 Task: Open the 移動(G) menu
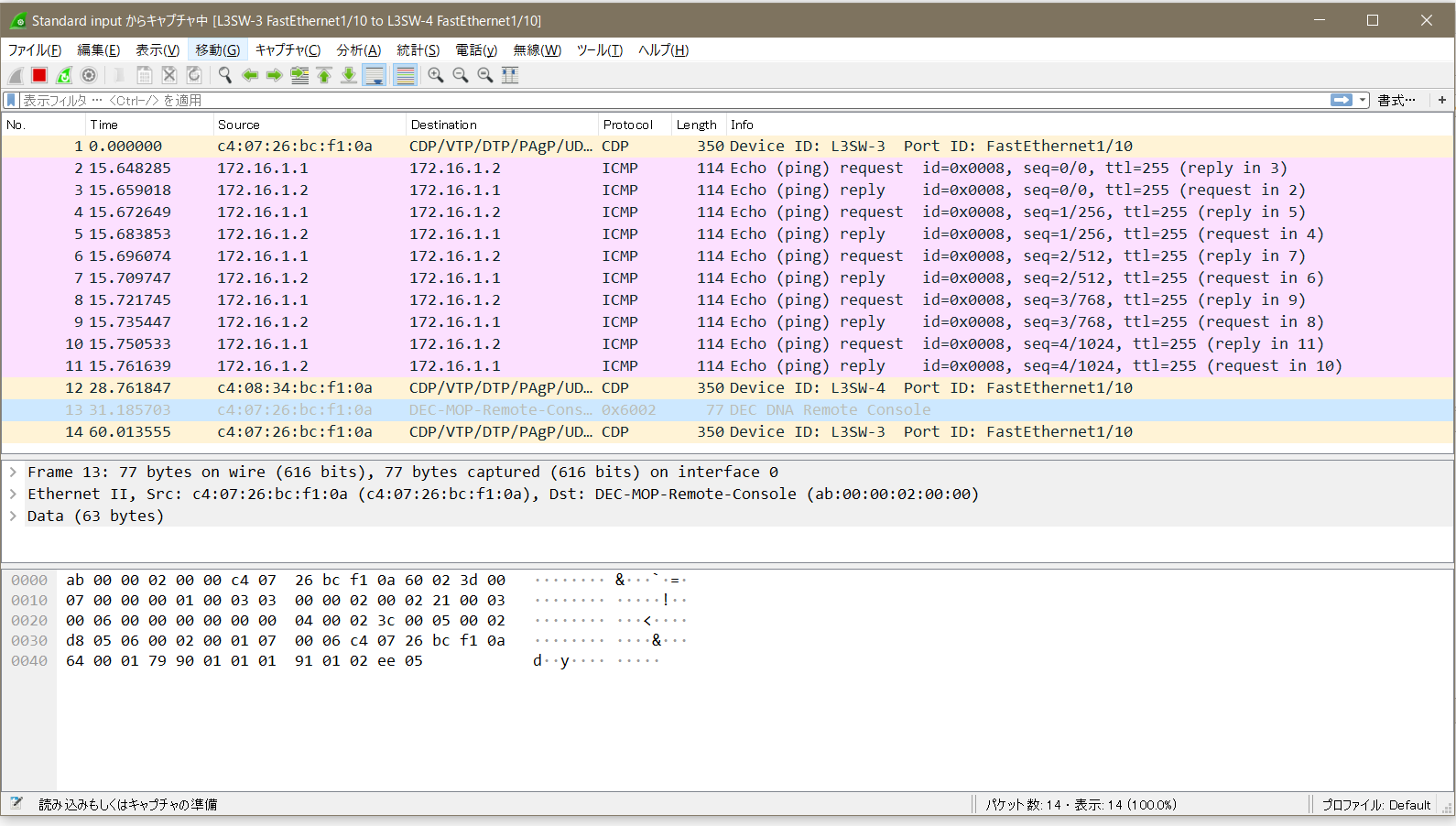(217, 50)
